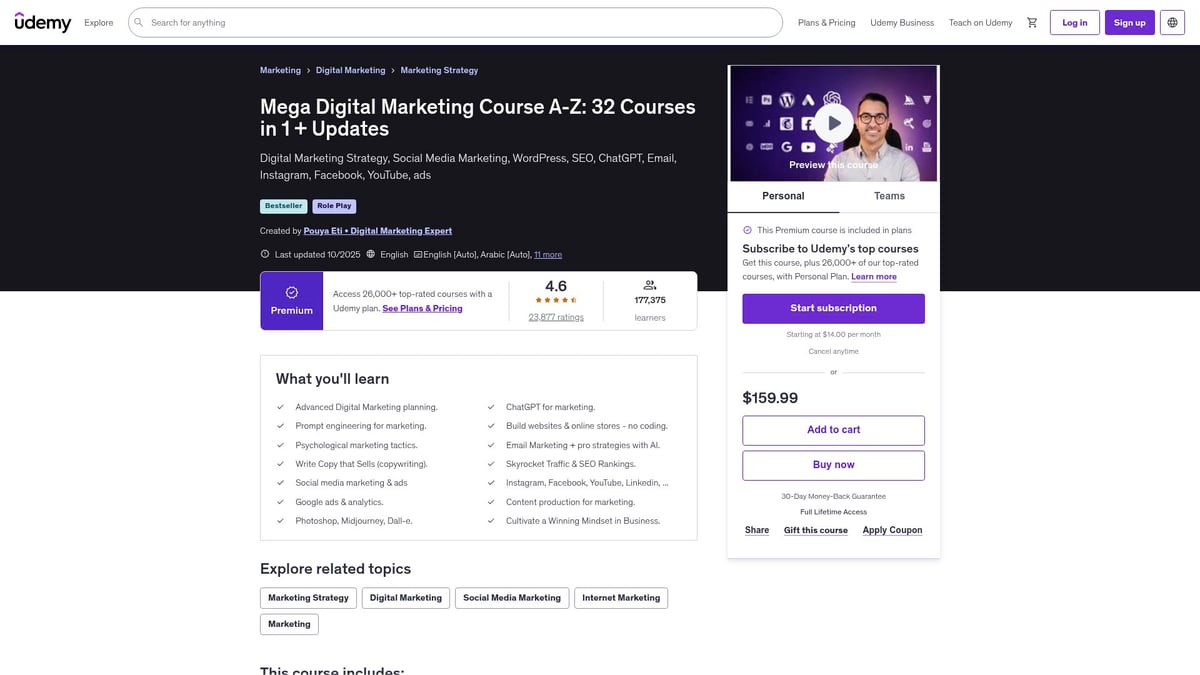Click the purple Premium badge icon

pos(291,291)
